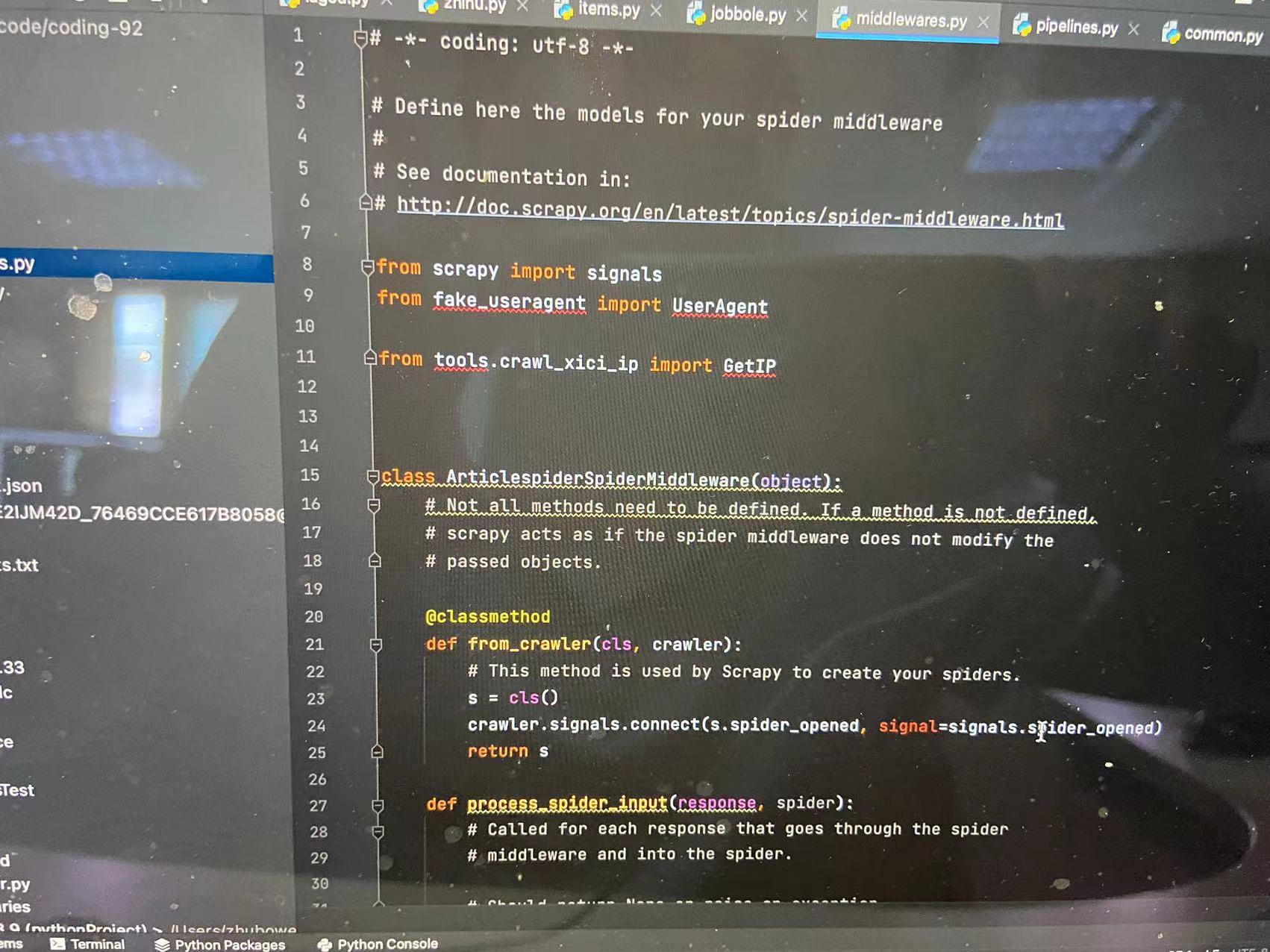Click the GetIP name on line 11

click(x=749, y=366)
